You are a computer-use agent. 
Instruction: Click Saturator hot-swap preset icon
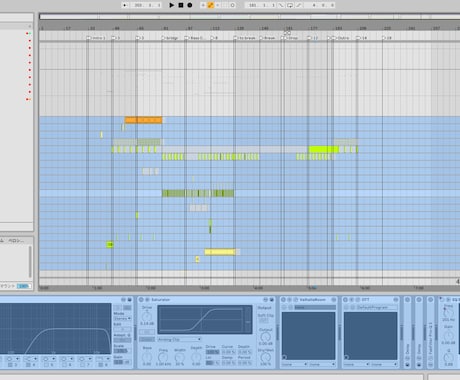coord(266,300)
